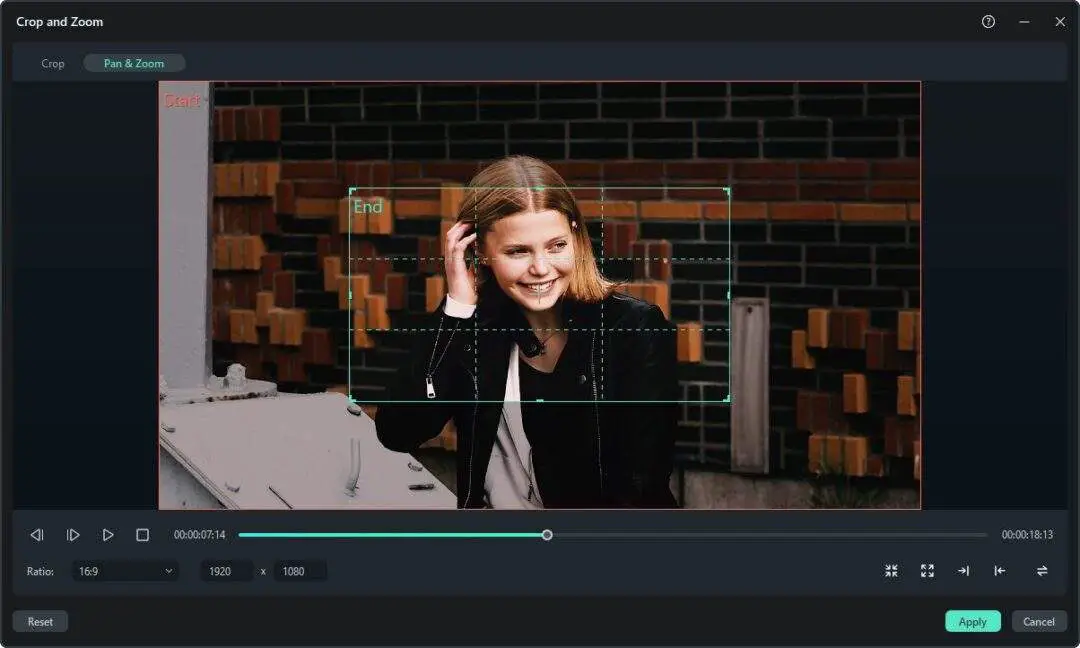Move the playback progress handle
The width and height of the screenshot is (1080, 648).
pos(546,535)
